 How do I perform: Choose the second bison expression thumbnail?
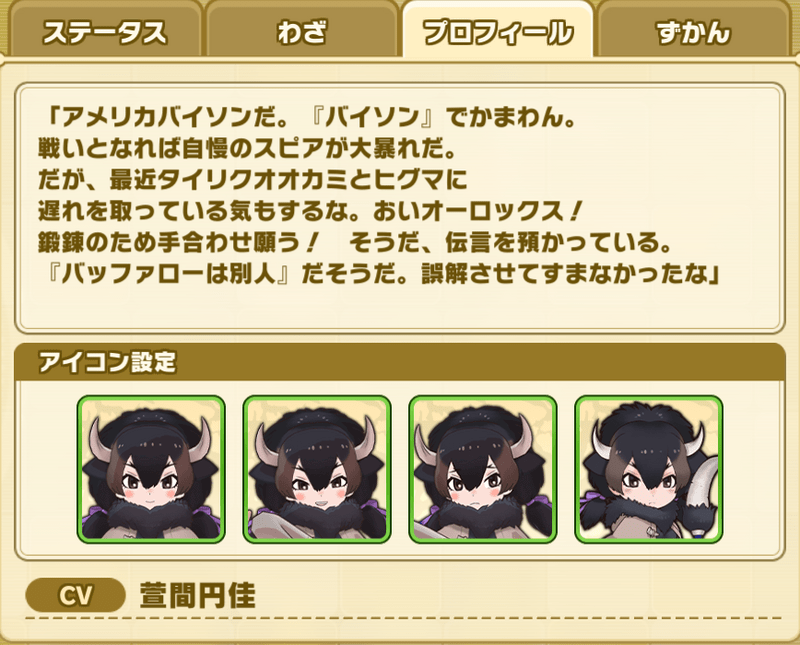[317, 469]
